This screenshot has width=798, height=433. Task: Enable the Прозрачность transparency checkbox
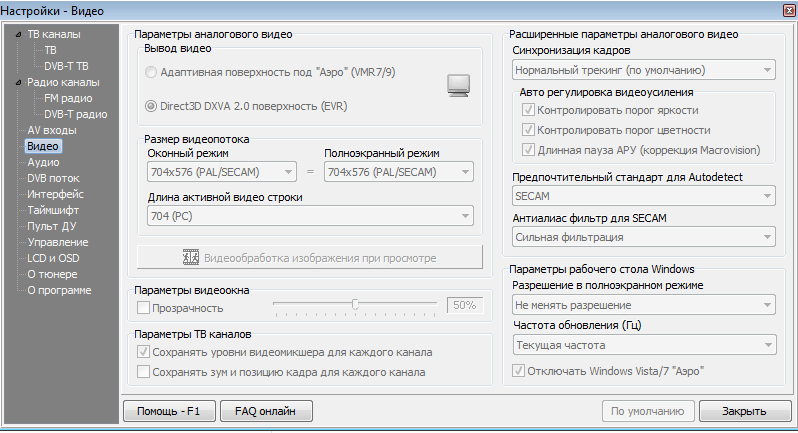pyautogui.click(x=143, y=308)
